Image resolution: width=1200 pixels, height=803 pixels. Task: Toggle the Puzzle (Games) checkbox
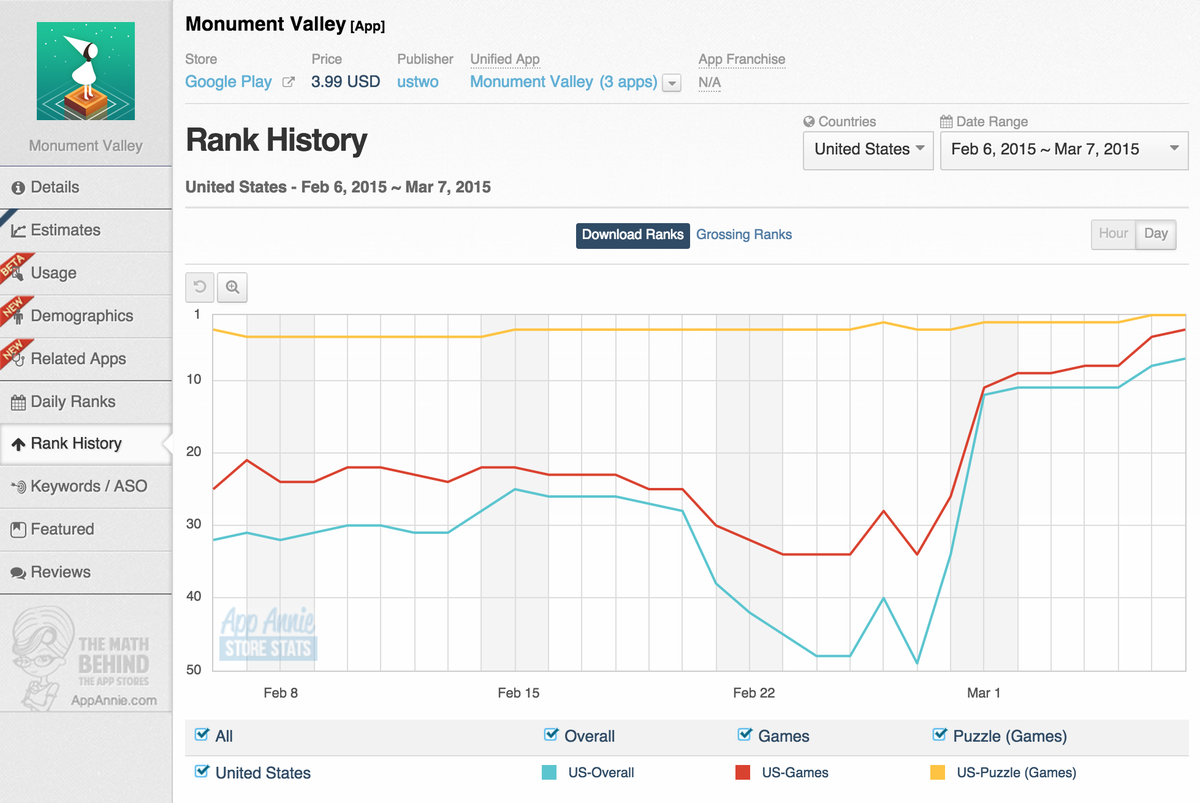939,735
